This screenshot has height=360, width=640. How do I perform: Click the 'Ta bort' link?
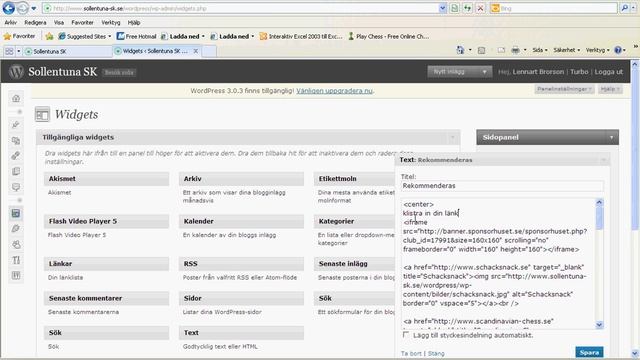pos(411,353)
